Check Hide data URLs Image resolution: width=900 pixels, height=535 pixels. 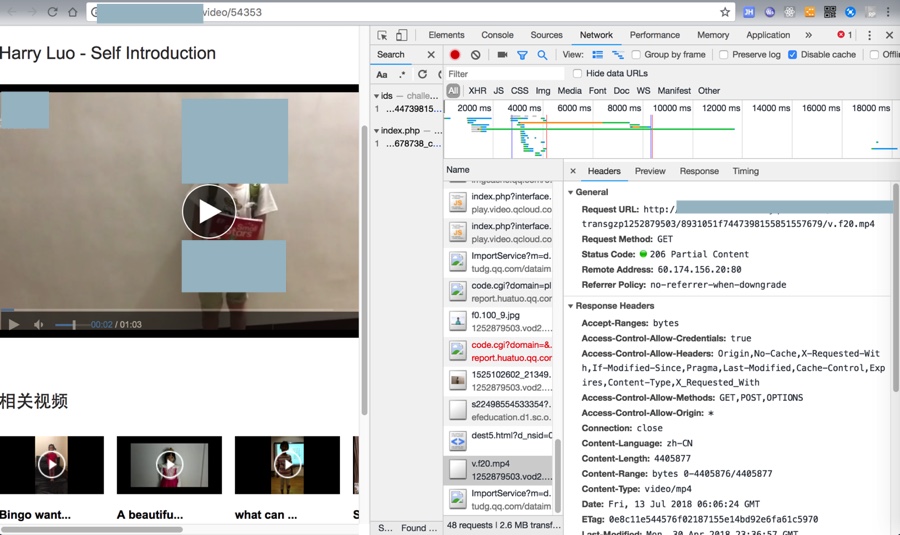[x=578, y=74]
